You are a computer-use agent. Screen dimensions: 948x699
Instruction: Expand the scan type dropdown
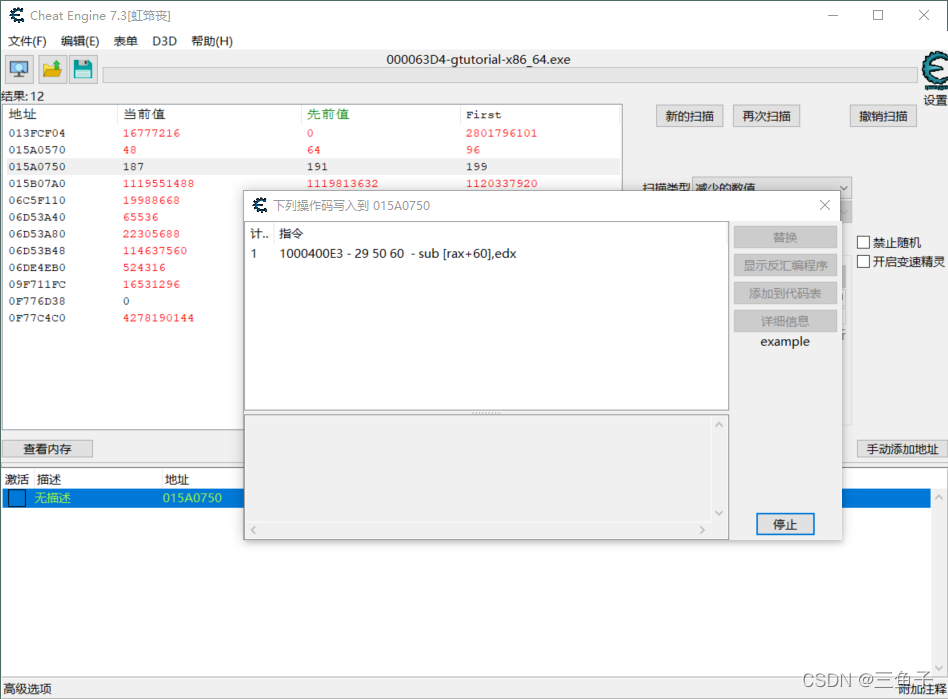pyautogui.click(x=844, y=187)
